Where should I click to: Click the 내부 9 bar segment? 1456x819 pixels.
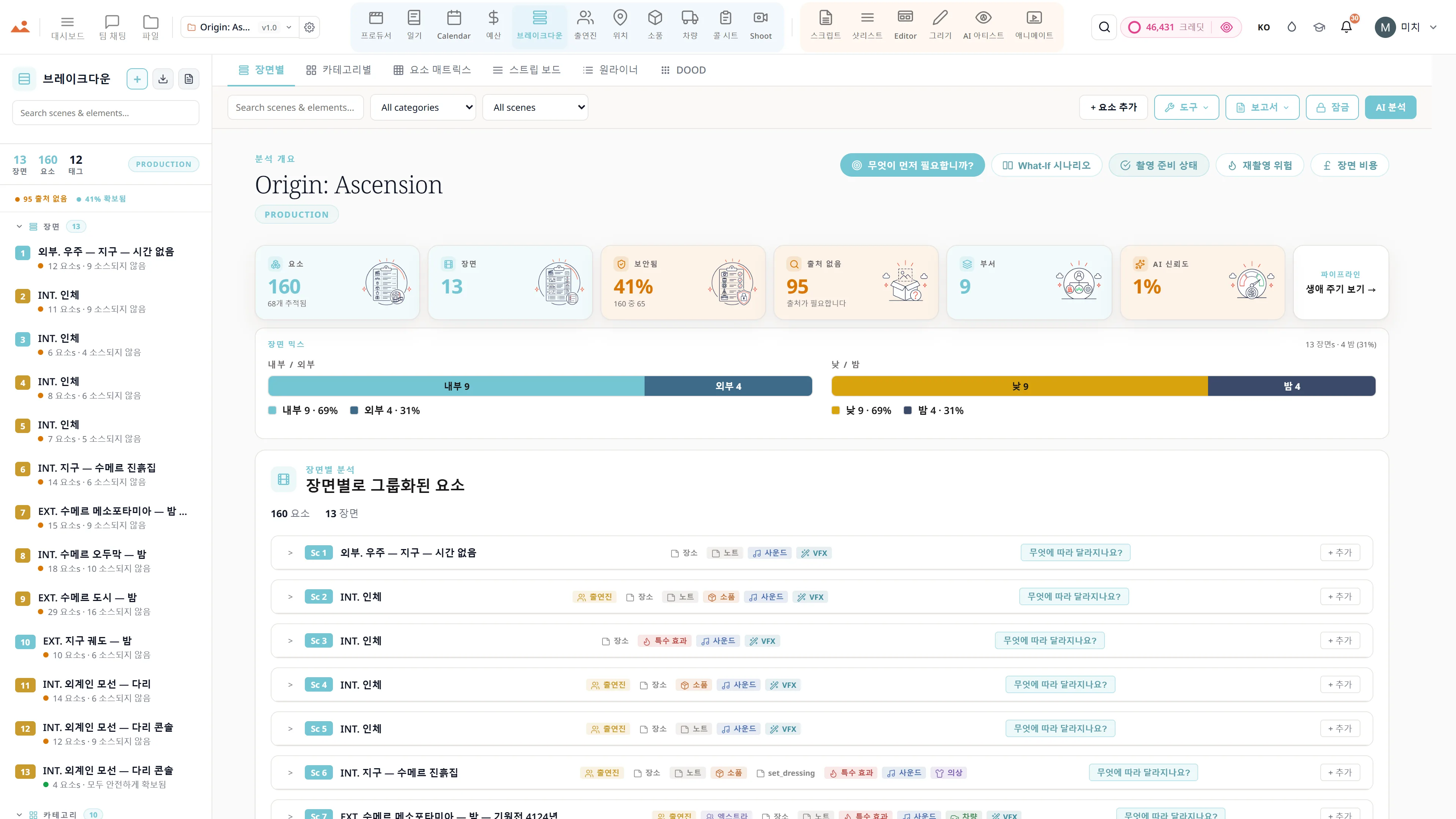pyautogui.click(x=456, y=386)
